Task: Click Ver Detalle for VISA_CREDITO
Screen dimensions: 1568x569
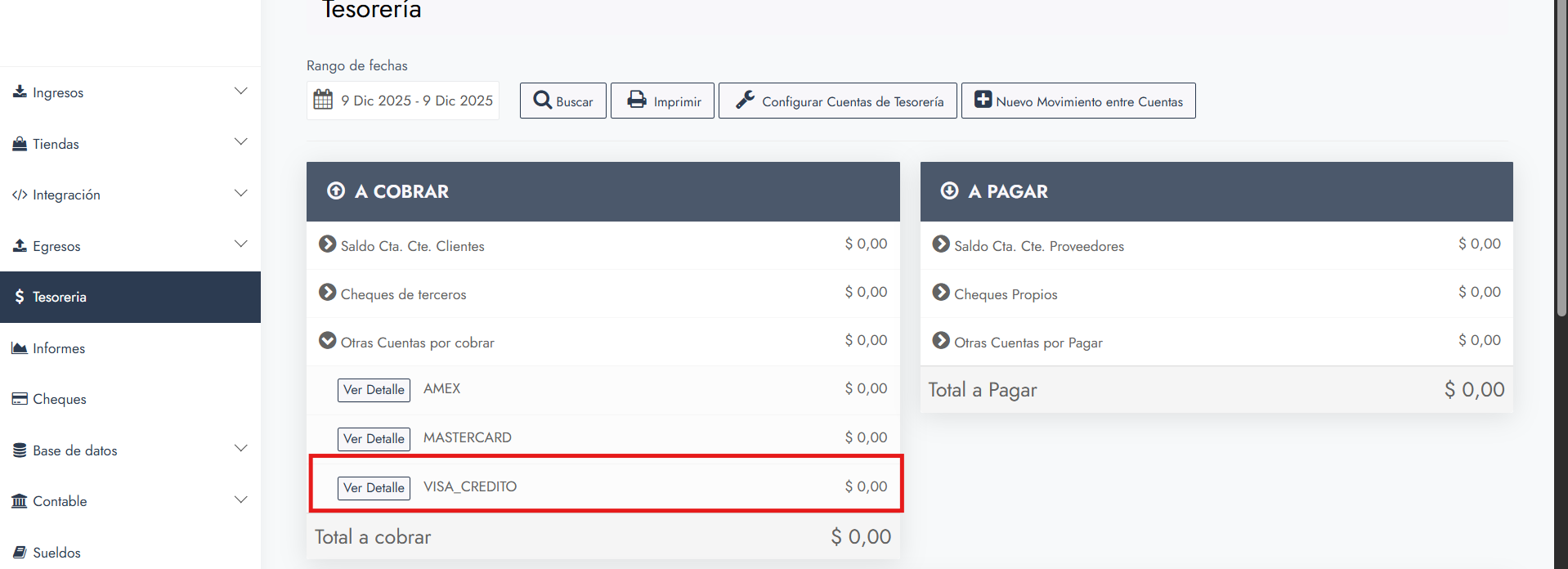Action: pyautogui.click(x=374, y=488)
